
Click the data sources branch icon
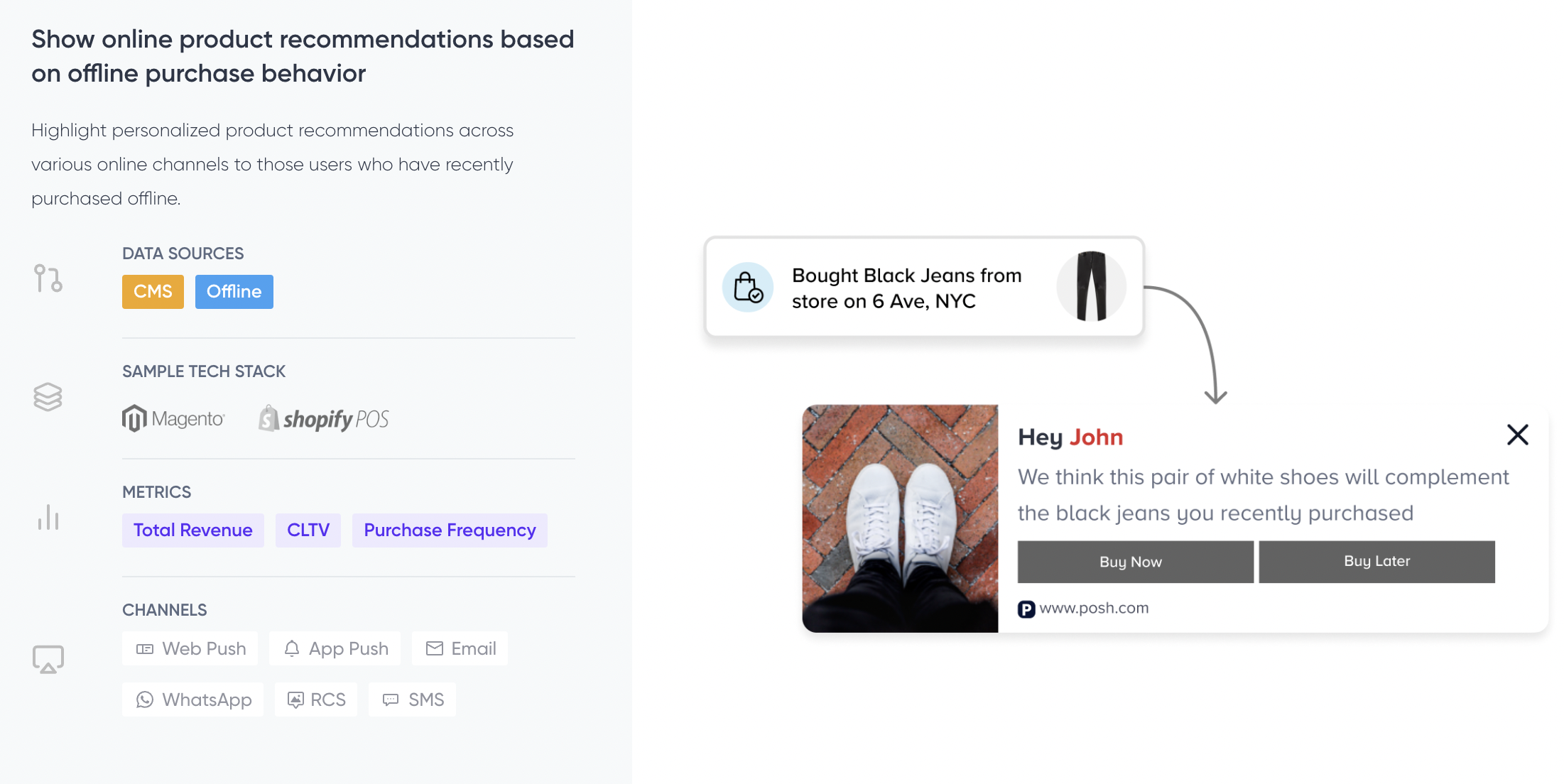[48, 278]
